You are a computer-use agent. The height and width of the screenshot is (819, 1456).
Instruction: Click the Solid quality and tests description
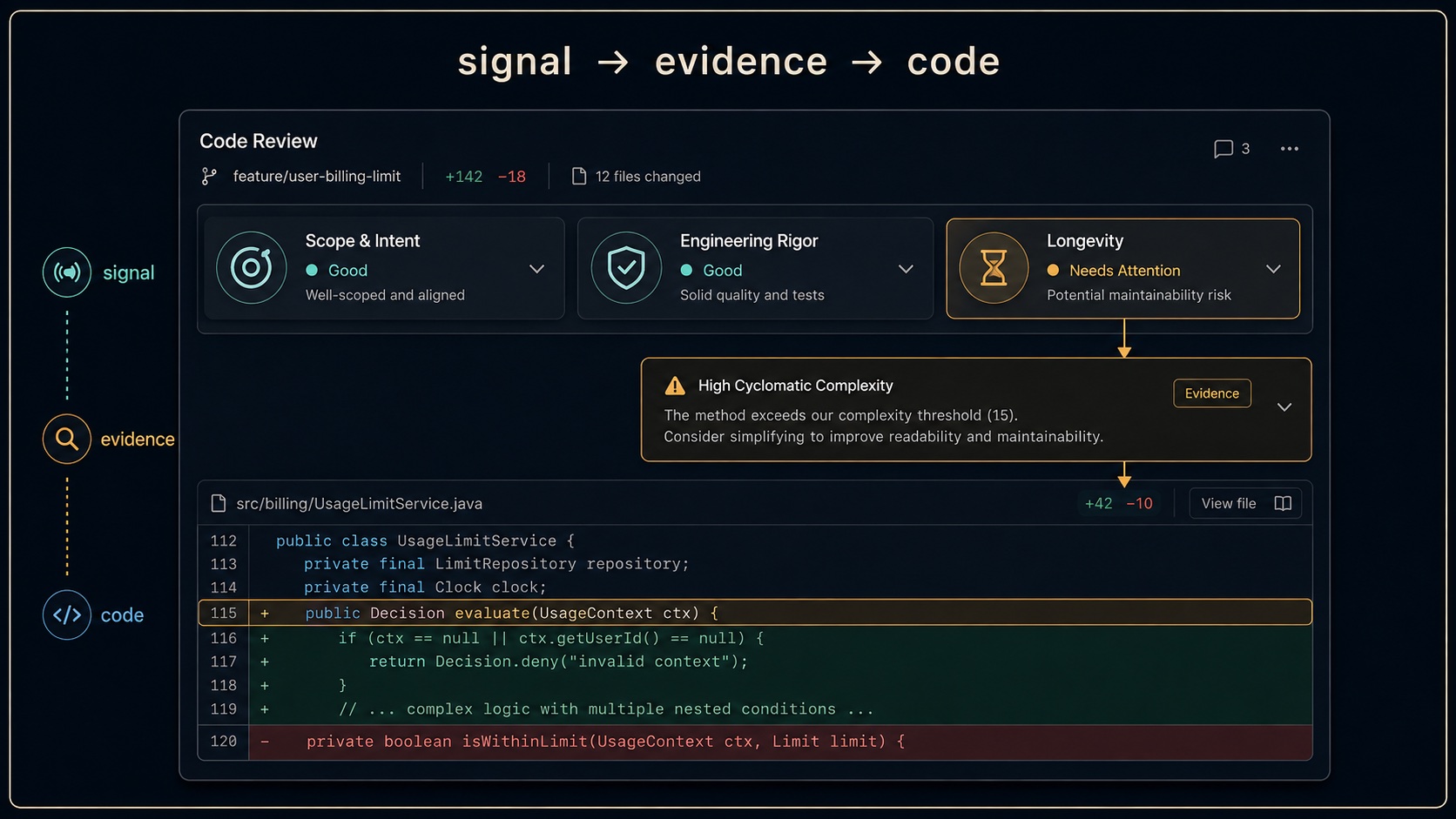point(752,295)
